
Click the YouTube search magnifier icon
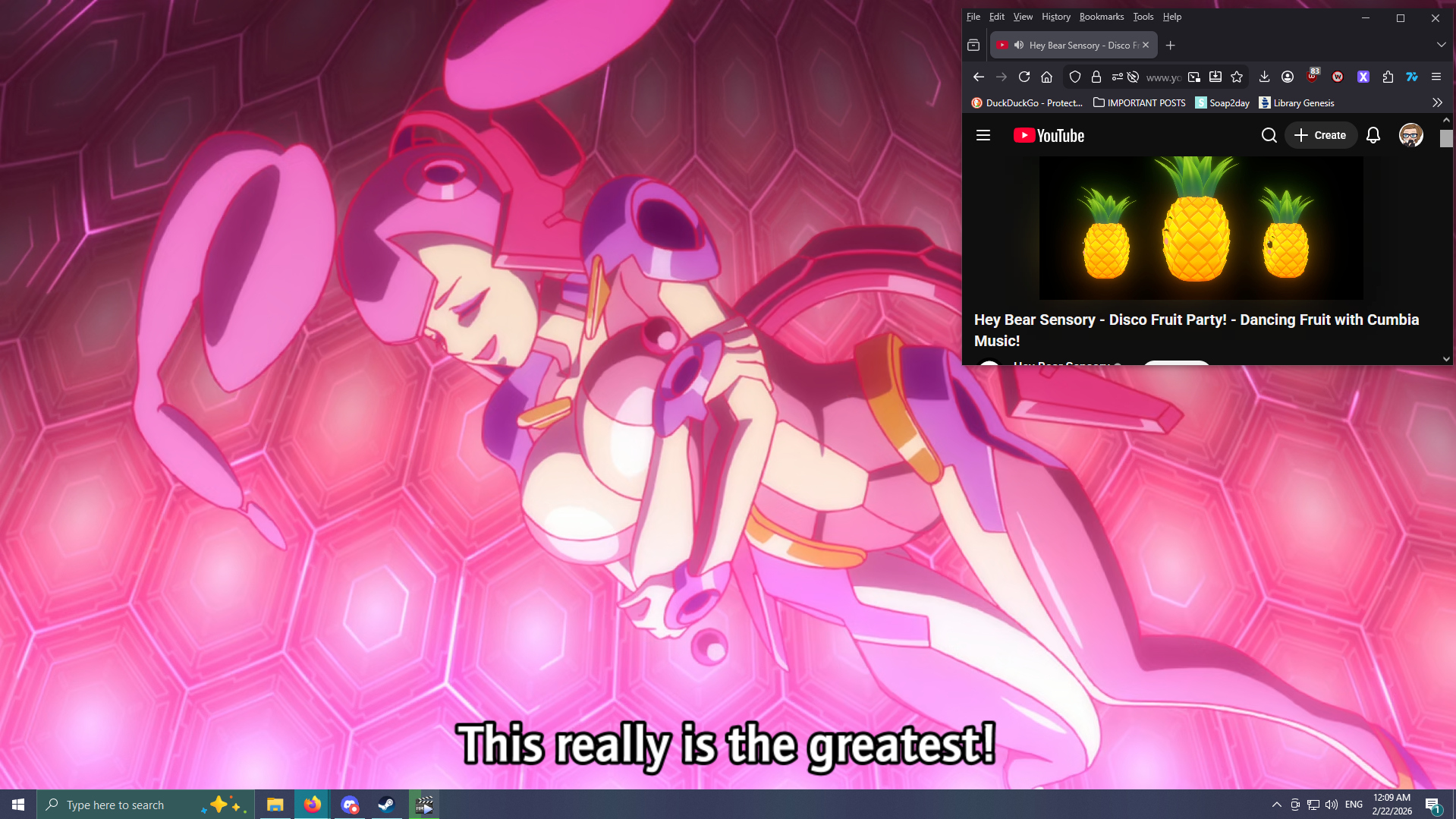click(1269, 135)
